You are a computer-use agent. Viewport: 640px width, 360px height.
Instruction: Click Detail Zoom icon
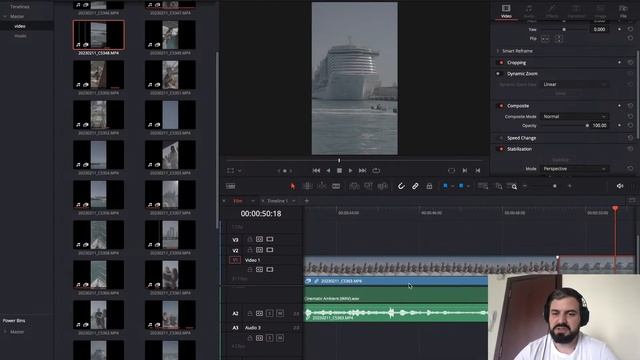pyautogui.click(x=499, y=186)
